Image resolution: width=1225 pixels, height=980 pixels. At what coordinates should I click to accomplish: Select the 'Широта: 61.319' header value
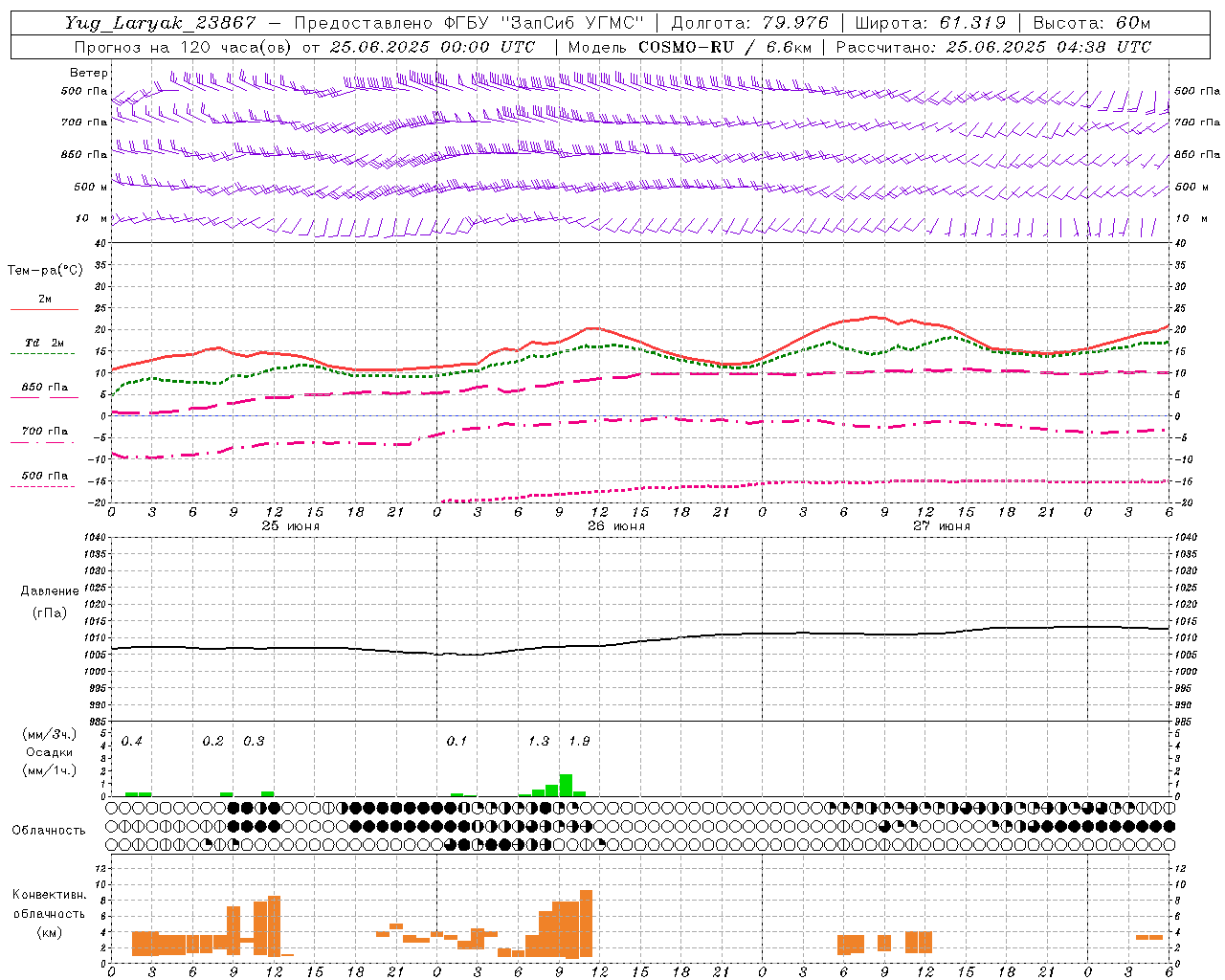click(x=930, y=23)
